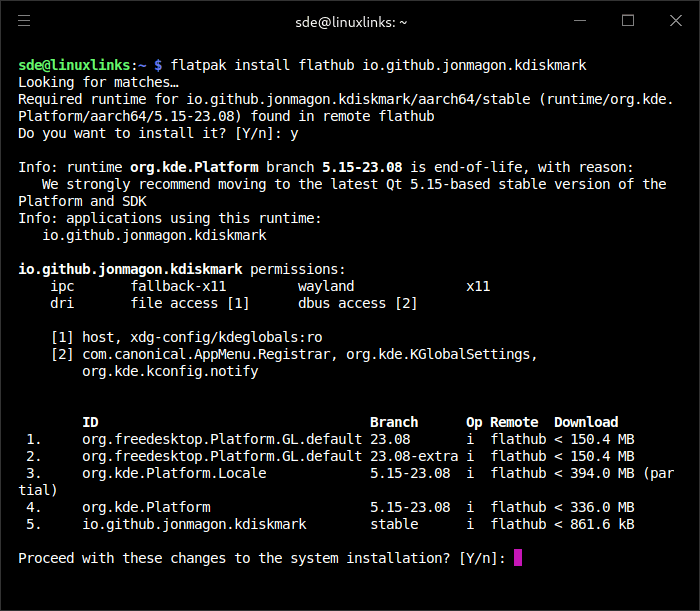Click bold io.github.jonmagon.kdiskmark permissions heading

pos(130,269)
